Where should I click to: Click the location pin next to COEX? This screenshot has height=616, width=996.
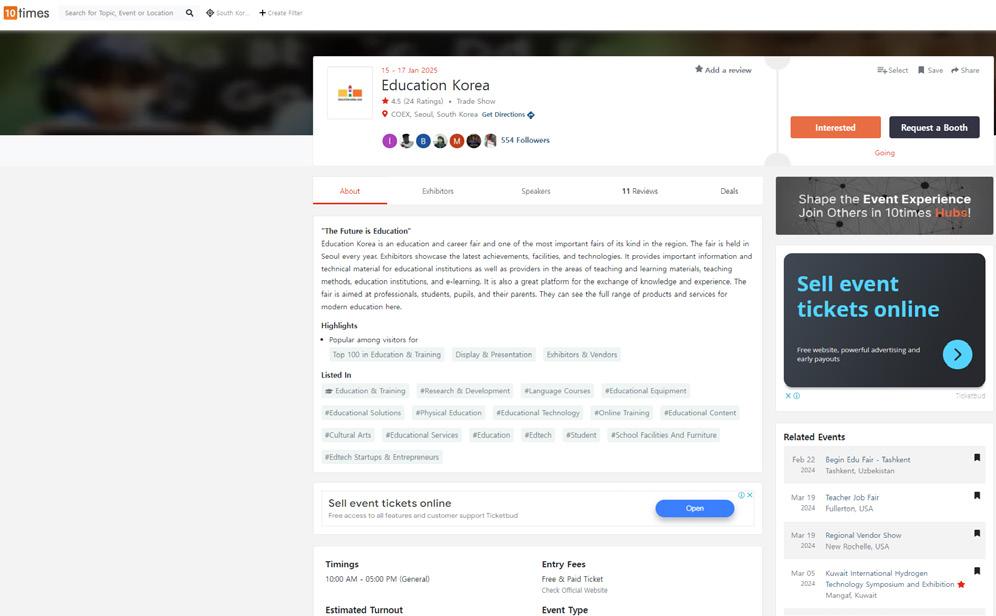coord(384,114)
